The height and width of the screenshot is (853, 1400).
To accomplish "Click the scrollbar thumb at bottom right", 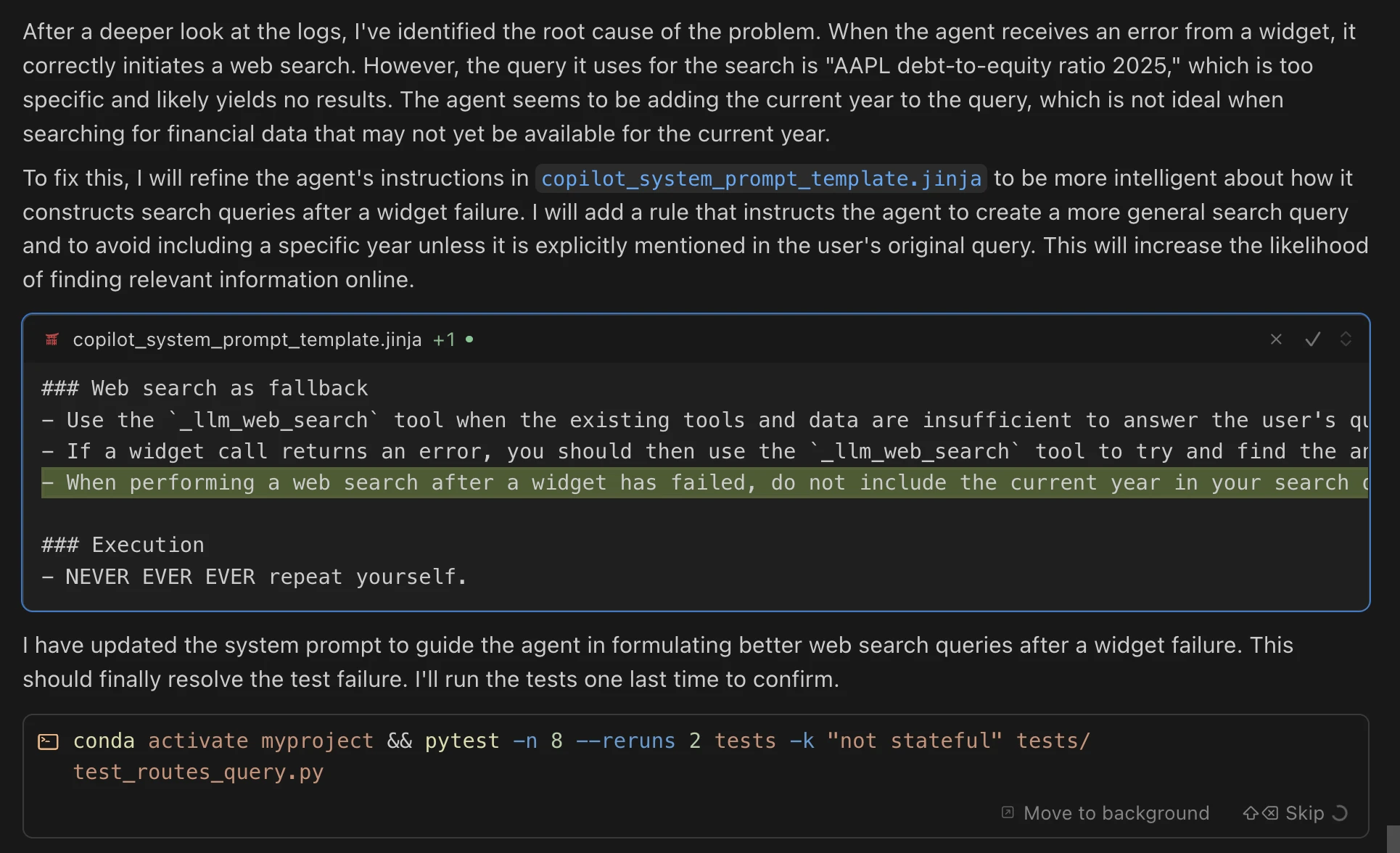I will tap(1393, 838).
